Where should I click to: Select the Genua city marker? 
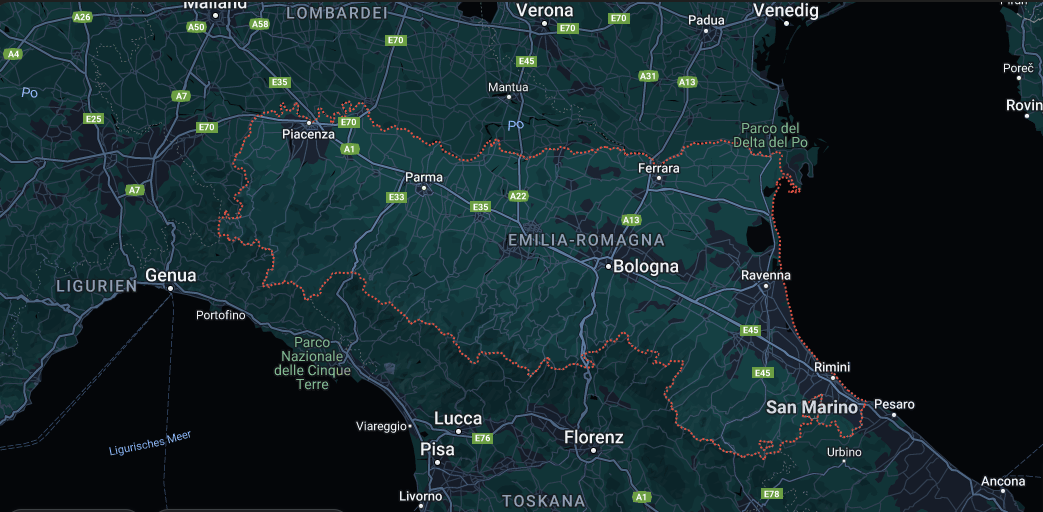pos(170,289)
